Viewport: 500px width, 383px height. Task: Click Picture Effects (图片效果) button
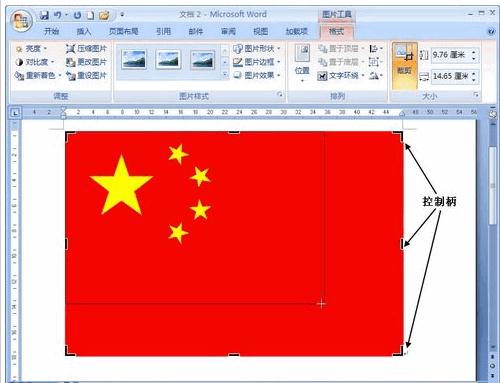click(x=257, y=76)
